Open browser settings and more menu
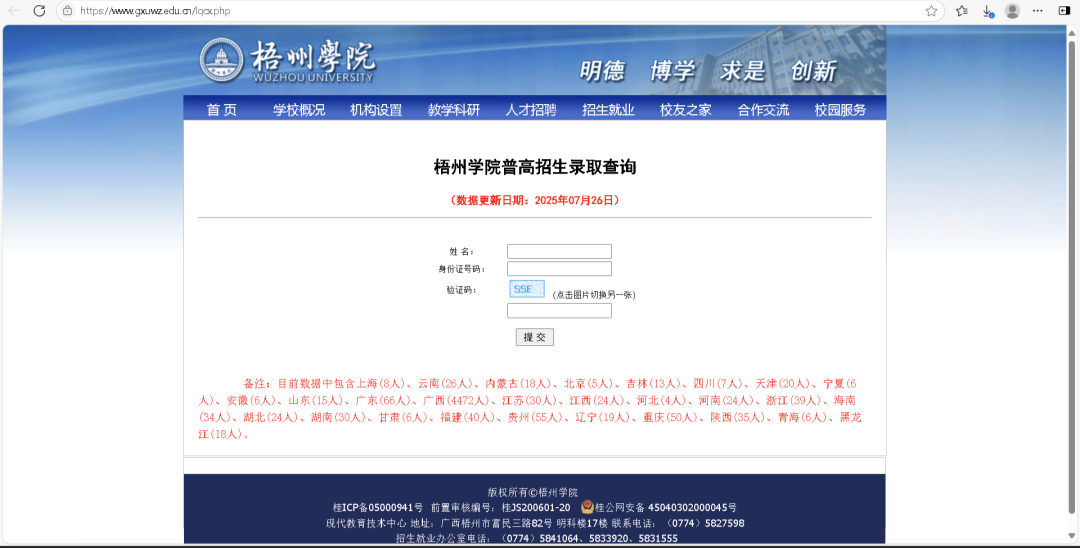 click(1037, 10)
